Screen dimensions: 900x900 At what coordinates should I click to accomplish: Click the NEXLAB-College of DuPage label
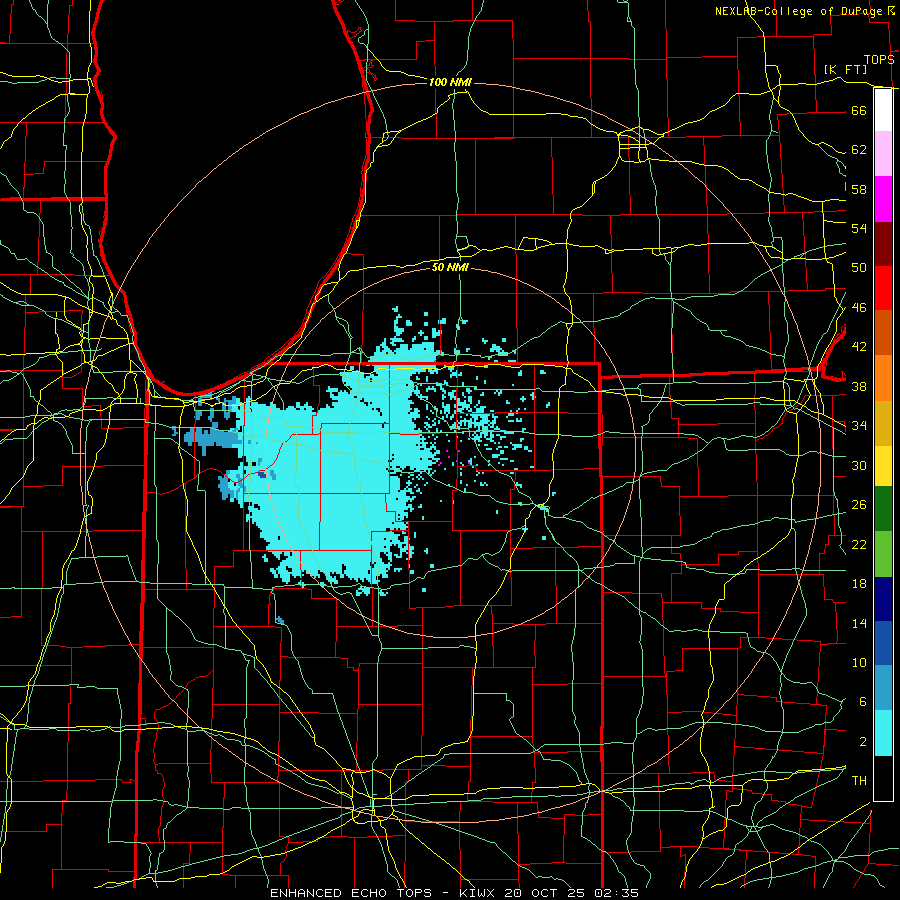[x=799, y=11]
